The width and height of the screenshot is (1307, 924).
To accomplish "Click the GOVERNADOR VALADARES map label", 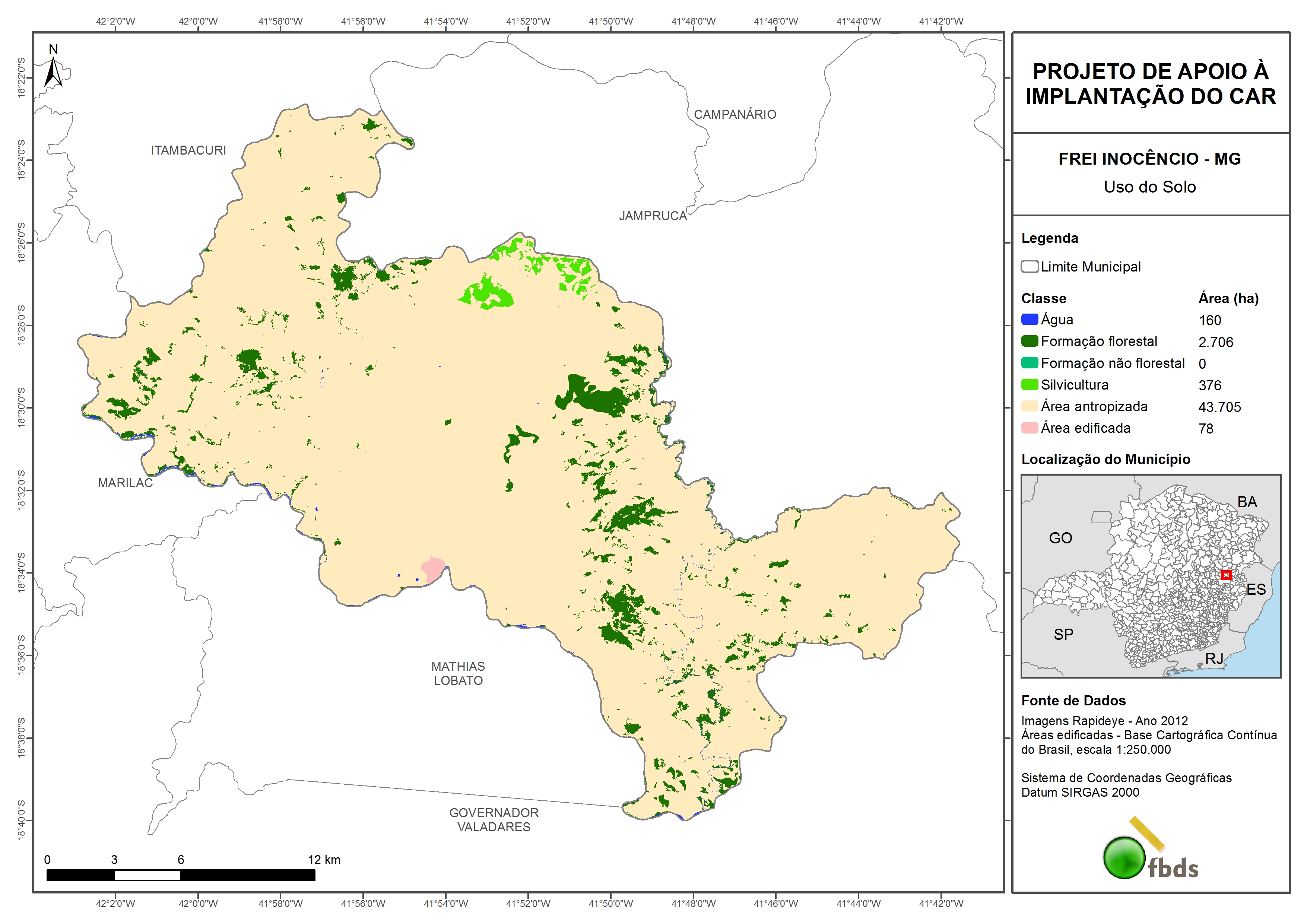I will pos(494,820).
